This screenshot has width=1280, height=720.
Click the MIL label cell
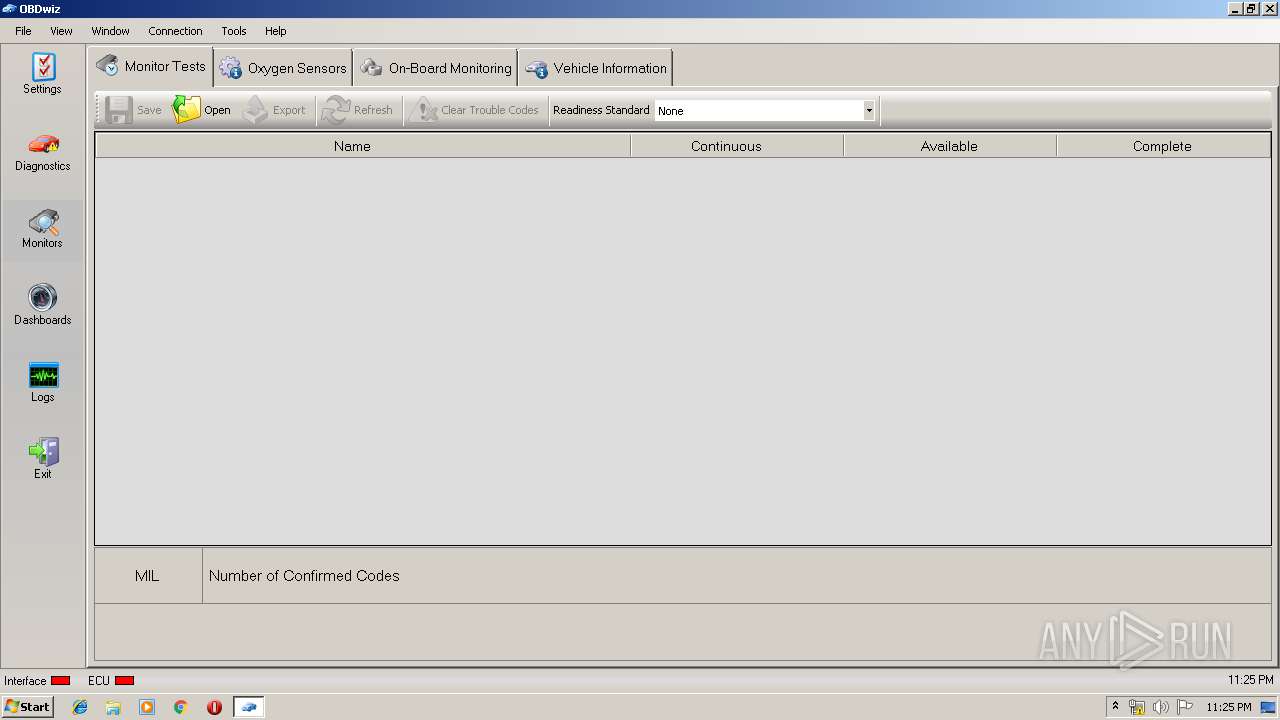[148, 576]
